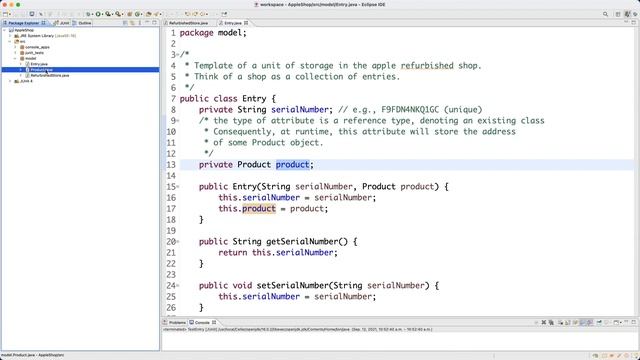Screen dimensions: 640x360
Task: Click 'refurbished' in the line 4 comment
Action: 427,65
